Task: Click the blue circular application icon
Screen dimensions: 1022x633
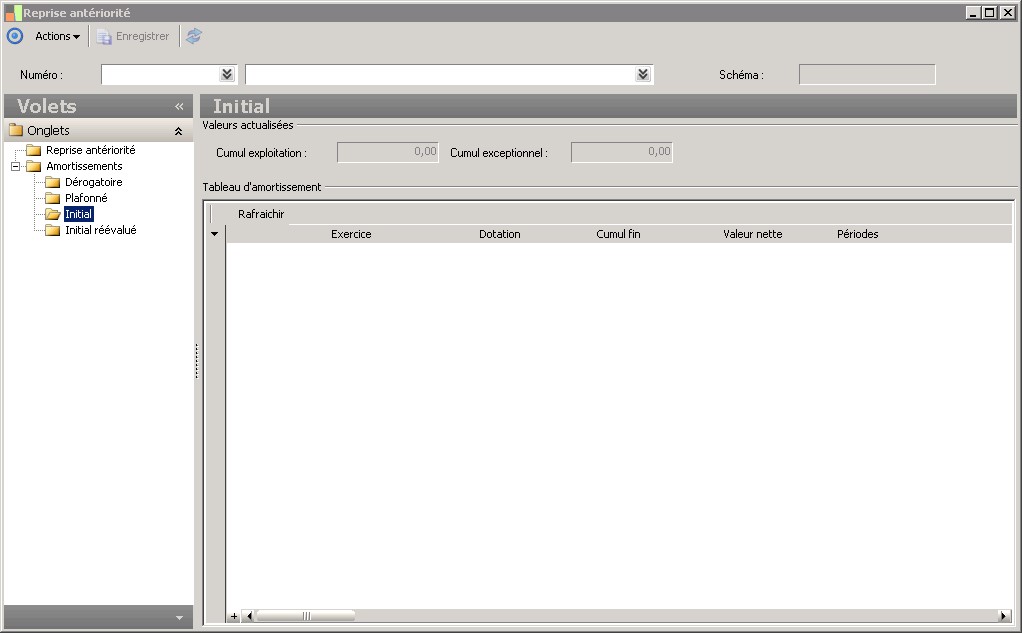Action: (x=14, y=36)
